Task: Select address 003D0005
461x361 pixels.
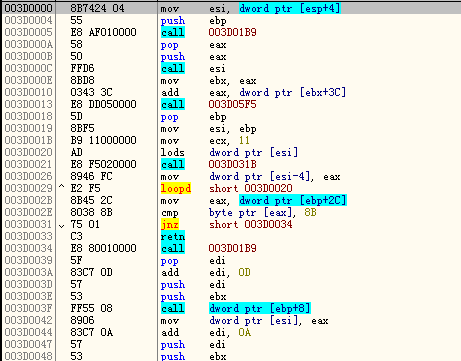Action: (29, 32)
